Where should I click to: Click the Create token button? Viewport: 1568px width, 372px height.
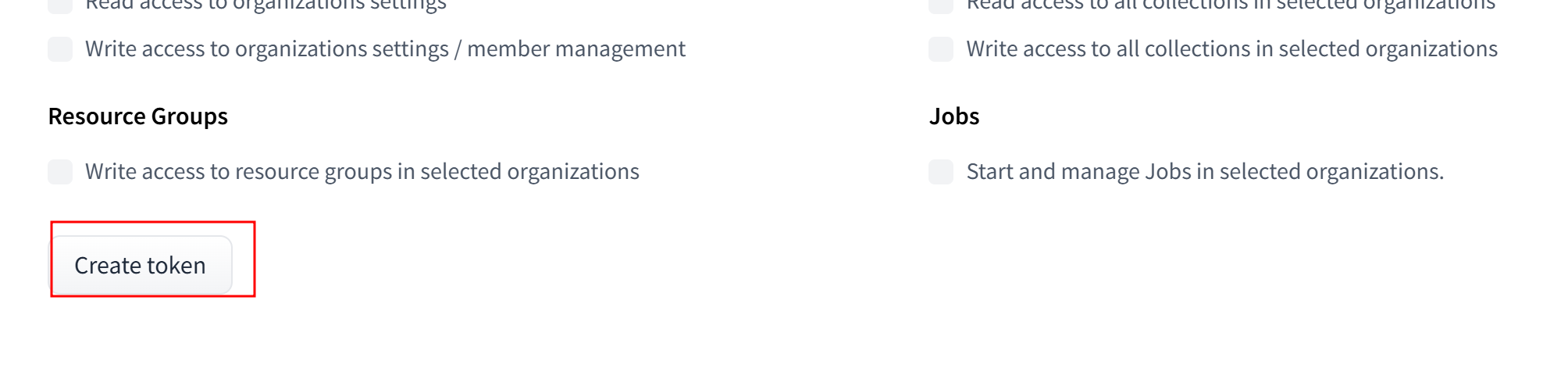pos(141,266)
